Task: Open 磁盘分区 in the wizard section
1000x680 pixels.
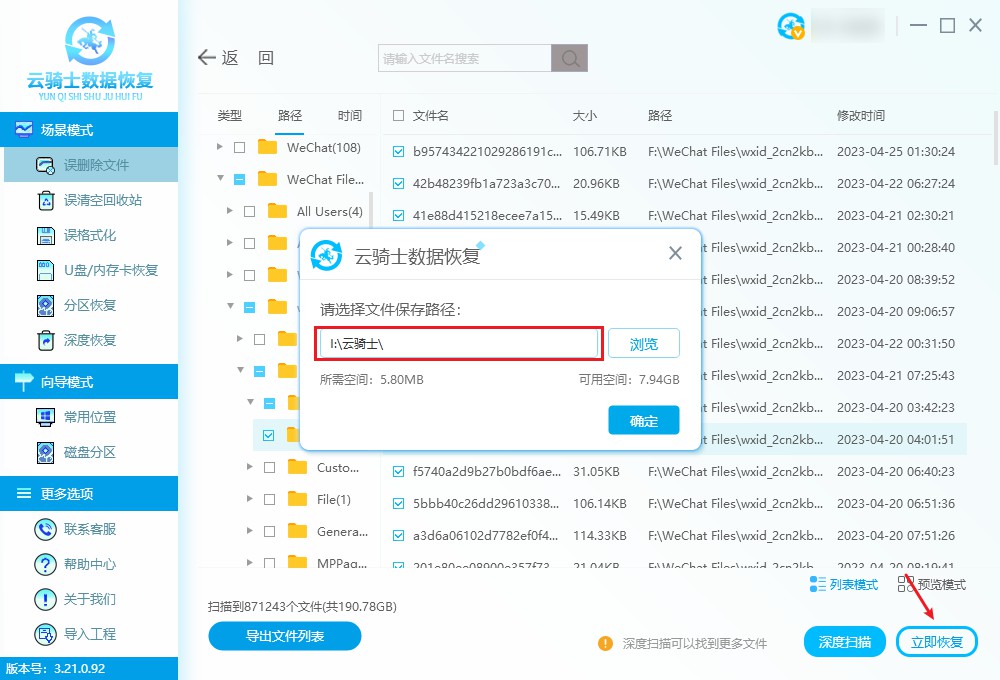Action: pos(90,451)
